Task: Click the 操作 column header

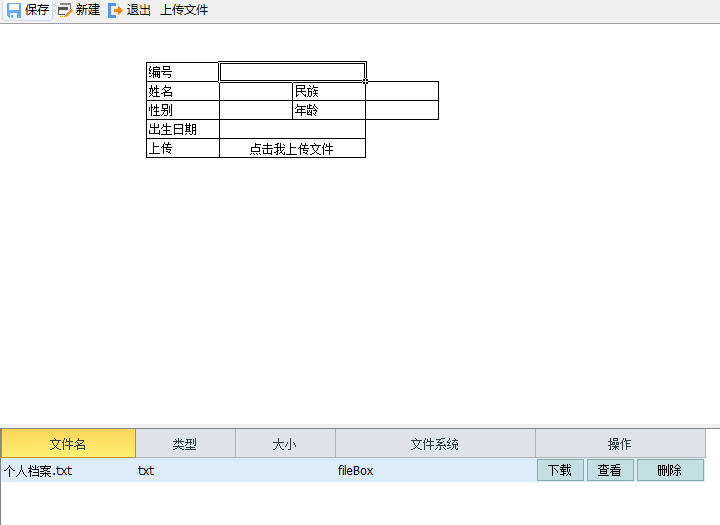Action: coord(620,443)
